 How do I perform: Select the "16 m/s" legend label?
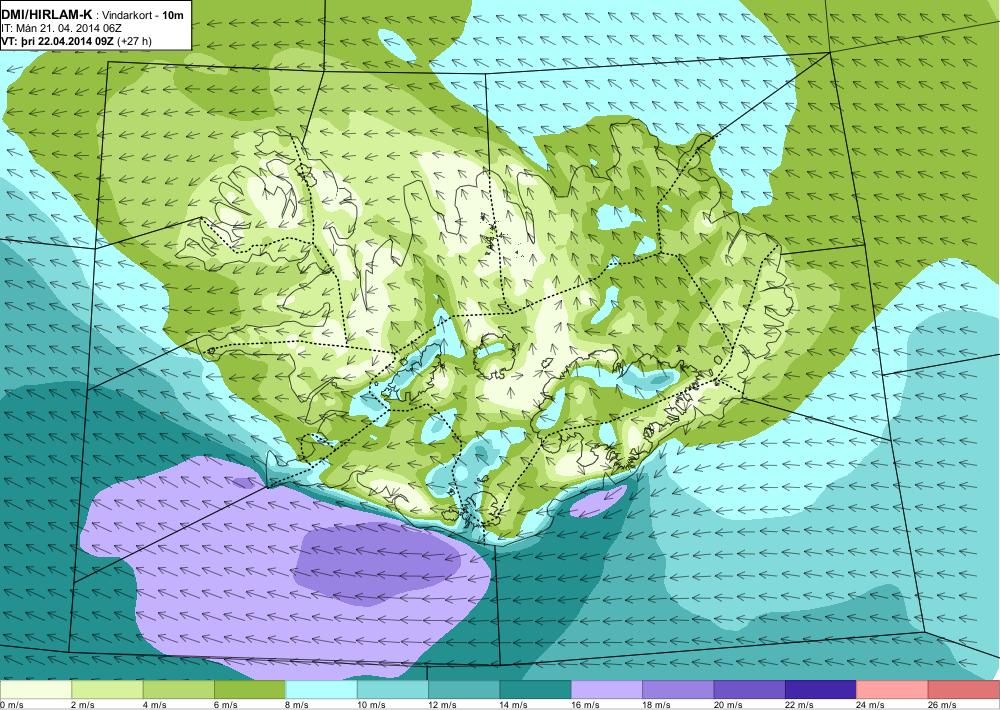585,705
